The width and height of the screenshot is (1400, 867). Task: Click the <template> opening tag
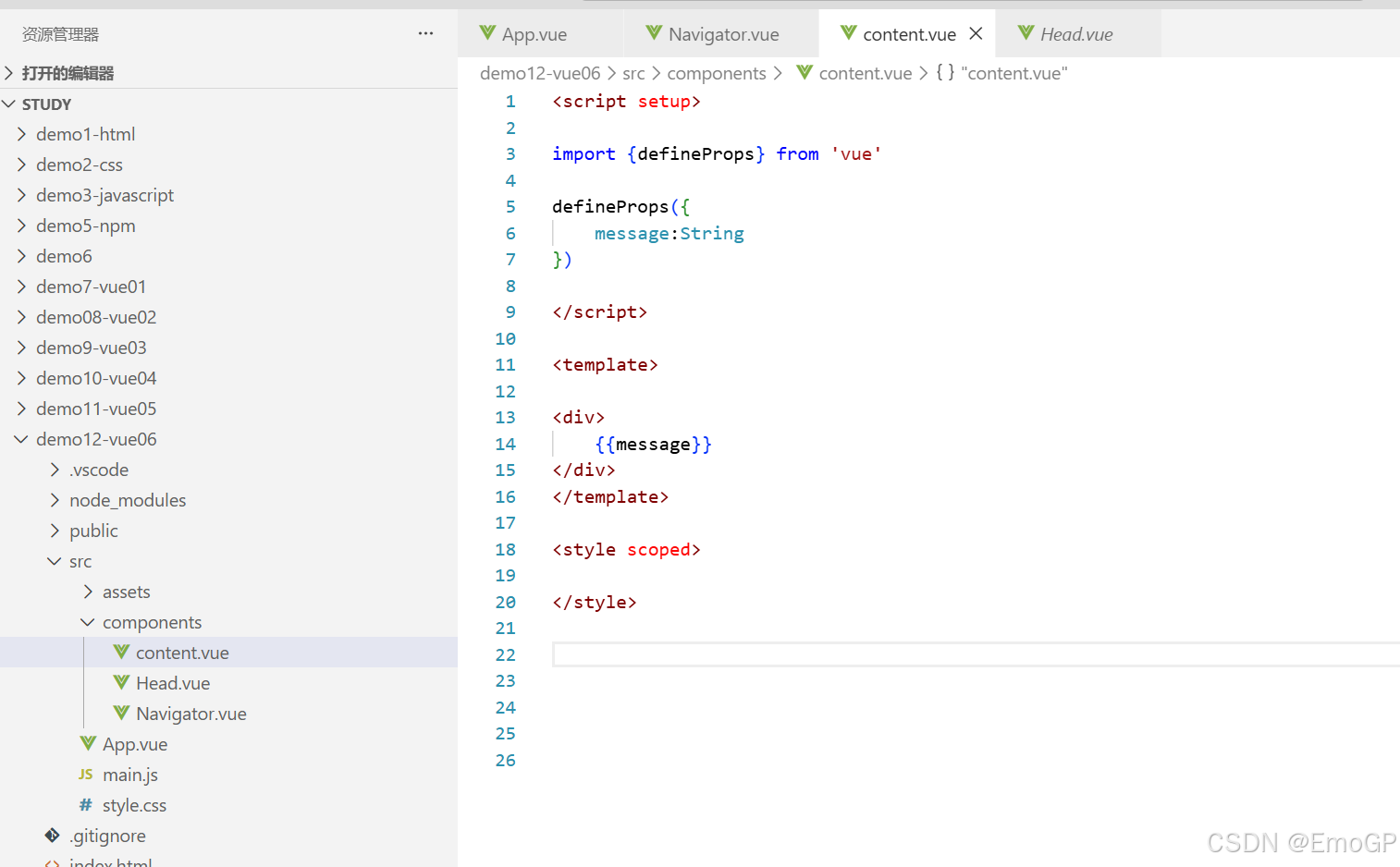tap(606, 364)
